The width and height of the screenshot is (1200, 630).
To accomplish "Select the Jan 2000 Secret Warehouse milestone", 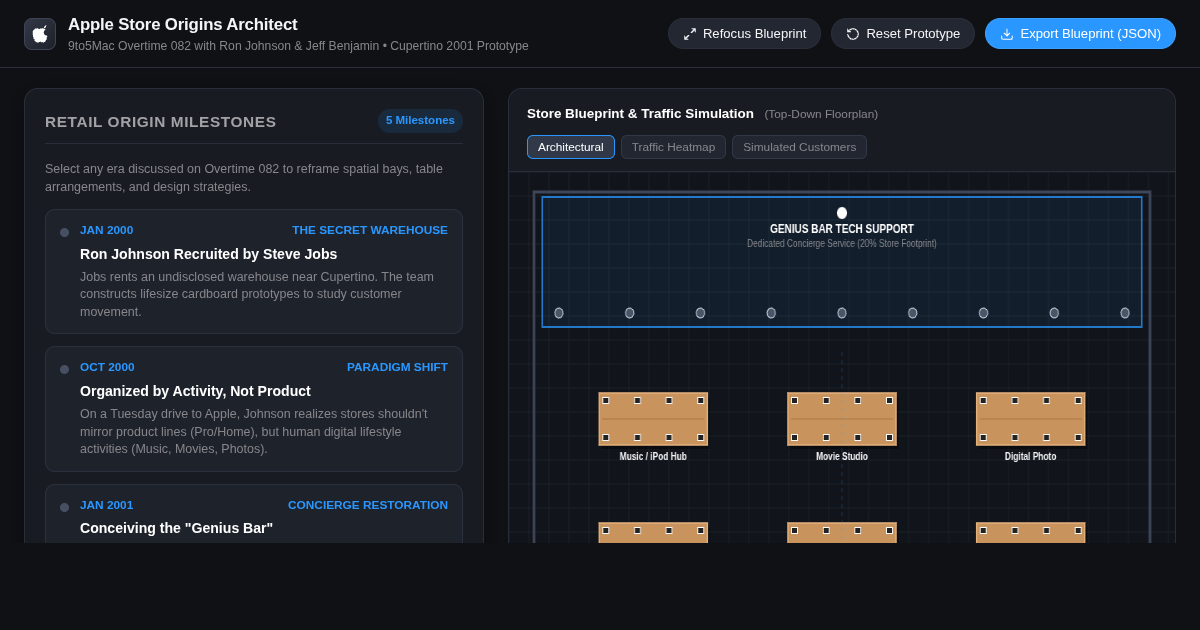I will tap(254, 271).
